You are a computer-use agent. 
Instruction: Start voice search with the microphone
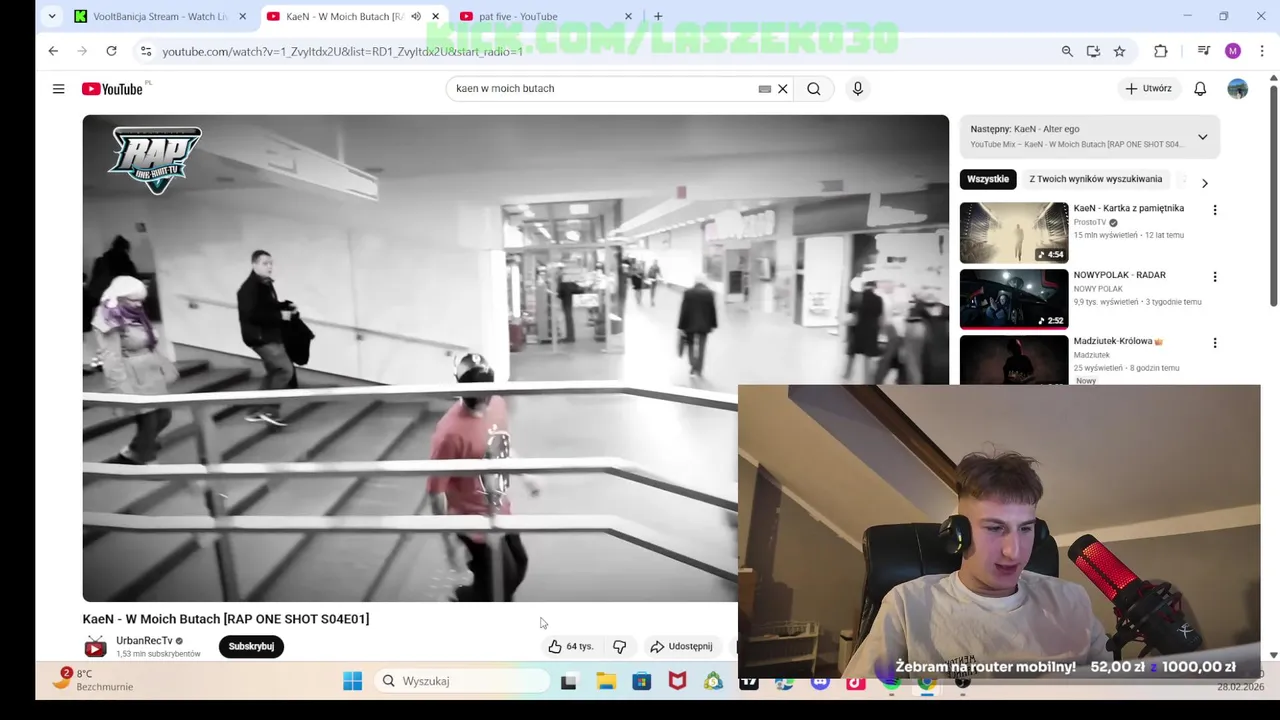coord(857,89)
